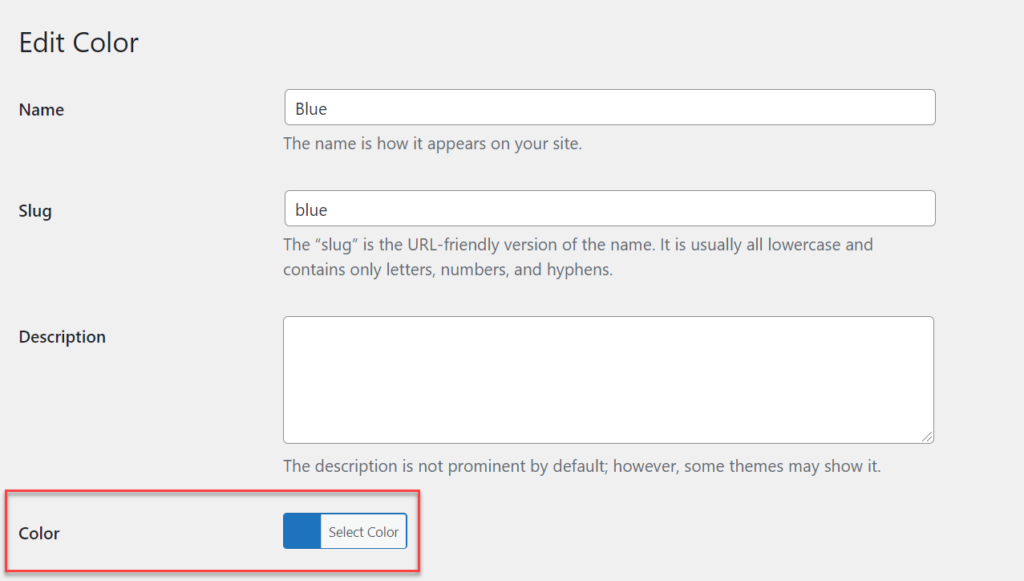Screen dimensions: 1024x581
Task: Click the Description field label
Action: click(x=62, y=337)
